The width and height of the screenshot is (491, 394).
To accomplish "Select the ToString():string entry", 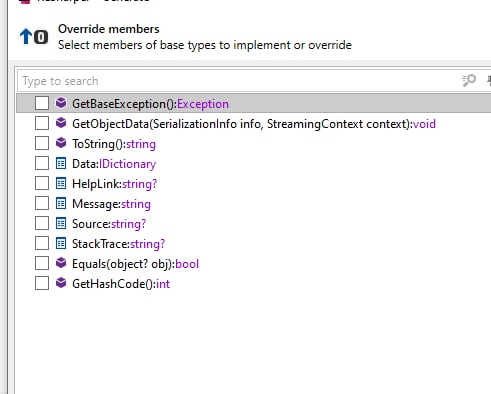I will point(114,144).
